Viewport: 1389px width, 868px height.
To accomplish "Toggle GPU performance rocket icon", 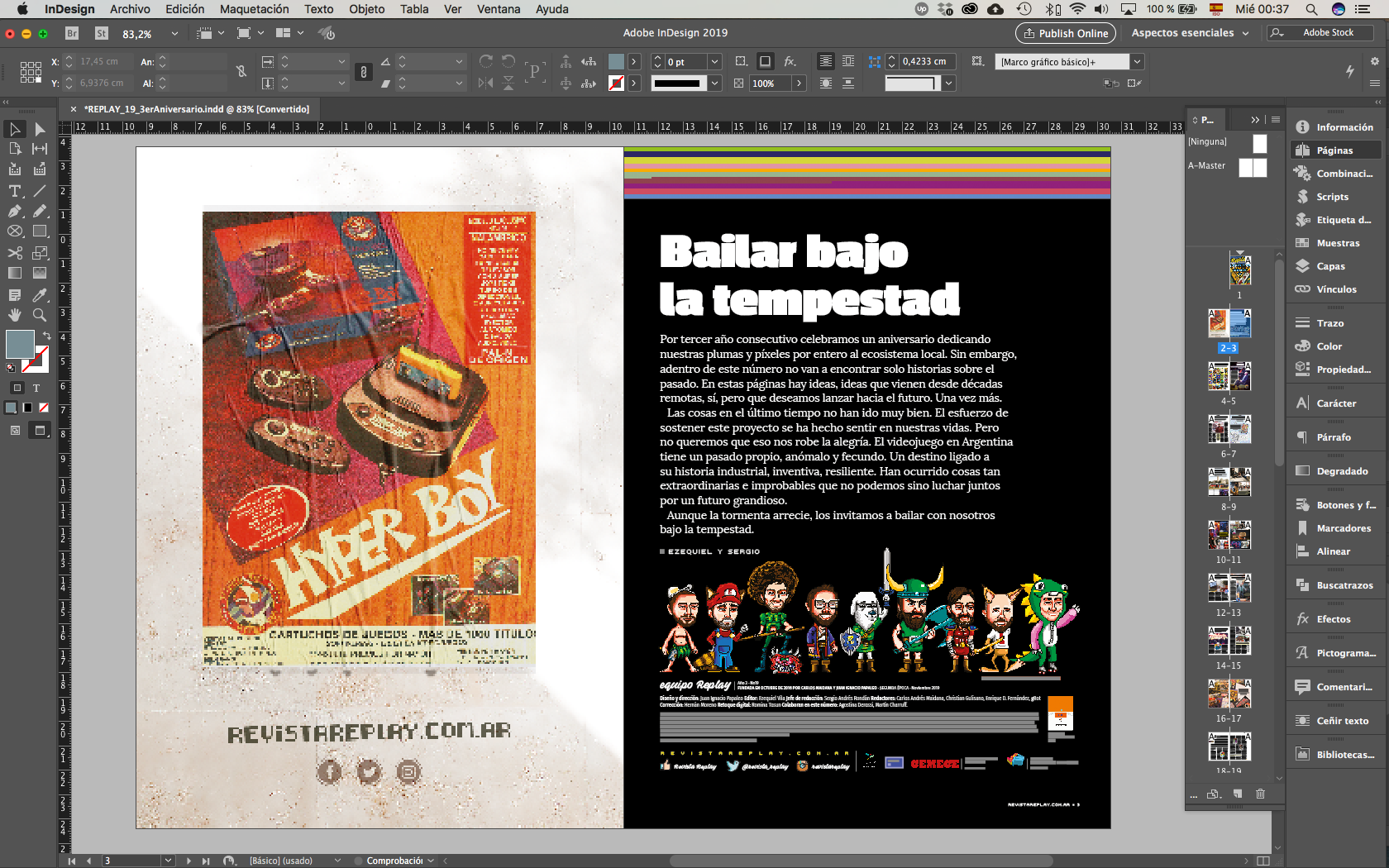I will (327, 33).
